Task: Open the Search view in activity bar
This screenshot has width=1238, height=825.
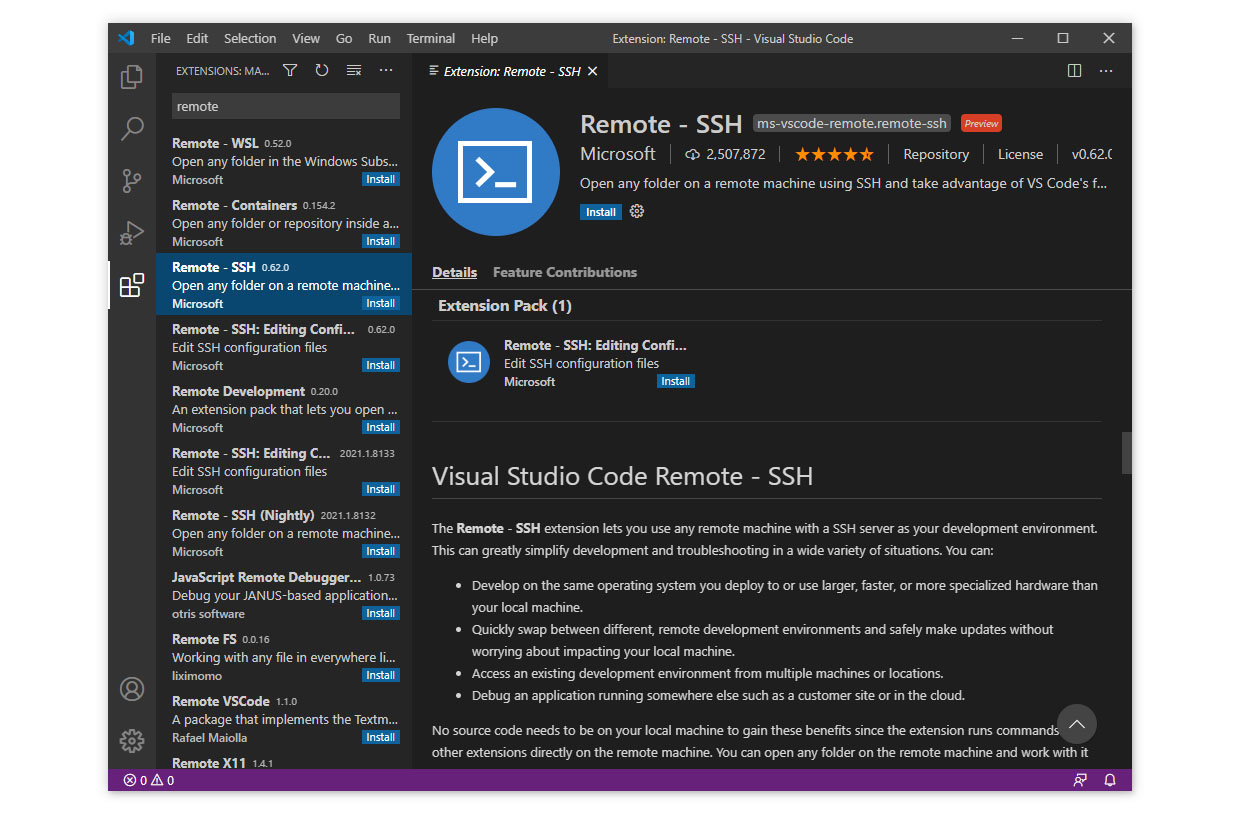Action: (132, 129)
